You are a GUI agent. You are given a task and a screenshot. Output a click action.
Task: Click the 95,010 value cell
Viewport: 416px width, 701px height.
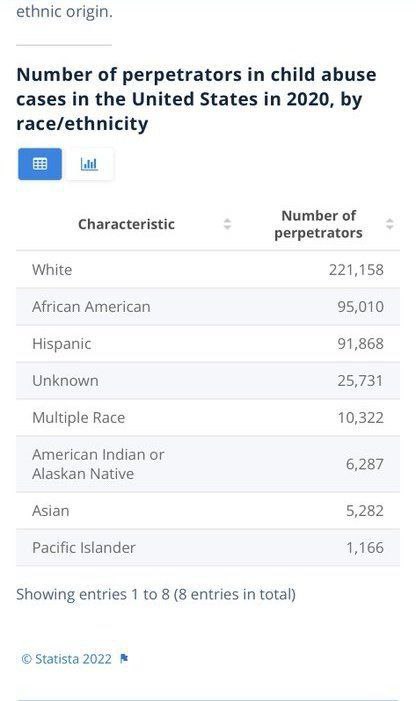coord(361,307)
